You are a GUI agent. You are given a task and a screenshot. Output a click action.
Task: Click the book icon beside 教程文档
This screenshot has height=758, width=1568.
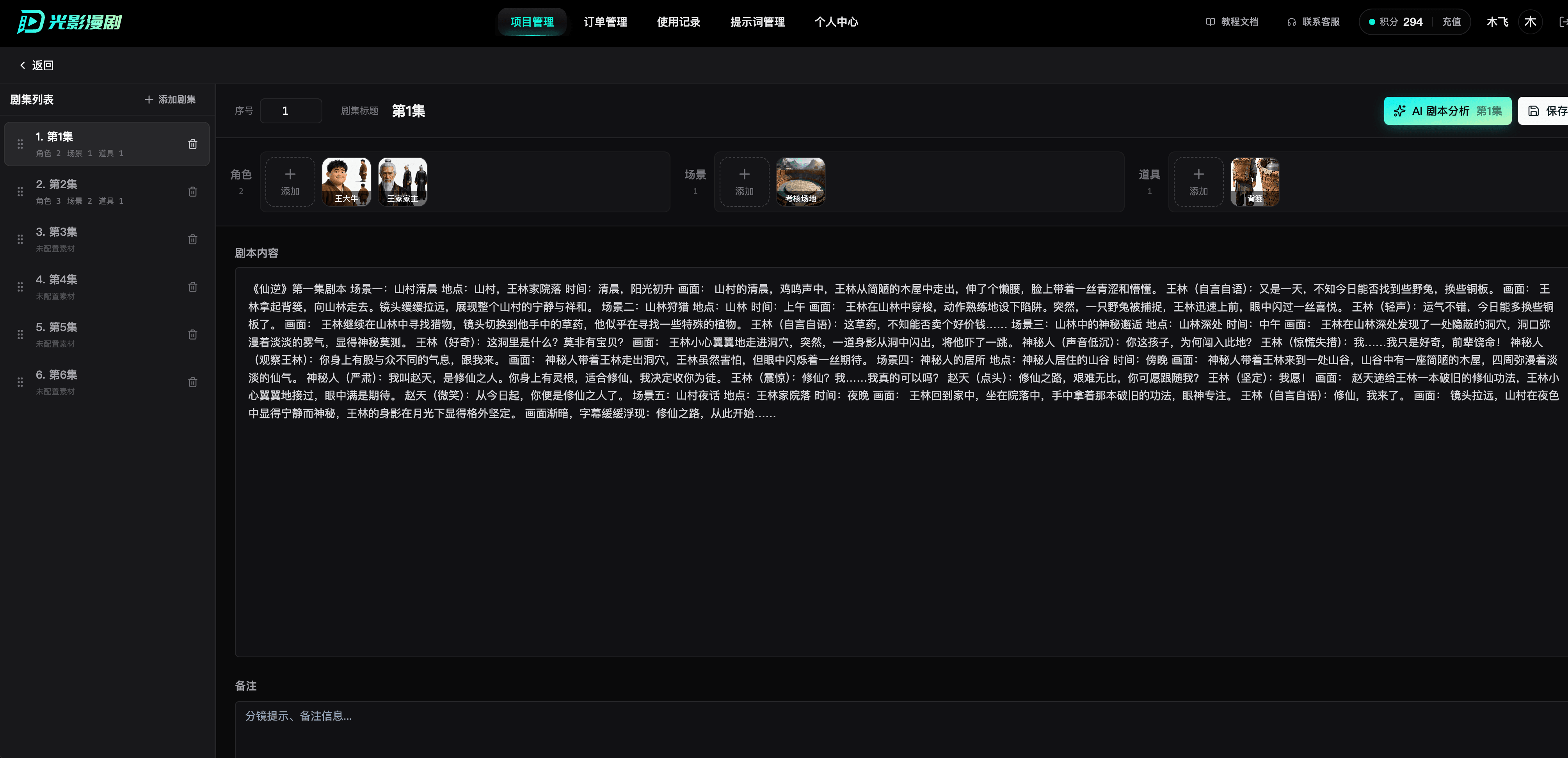[x=1210, y=22]
